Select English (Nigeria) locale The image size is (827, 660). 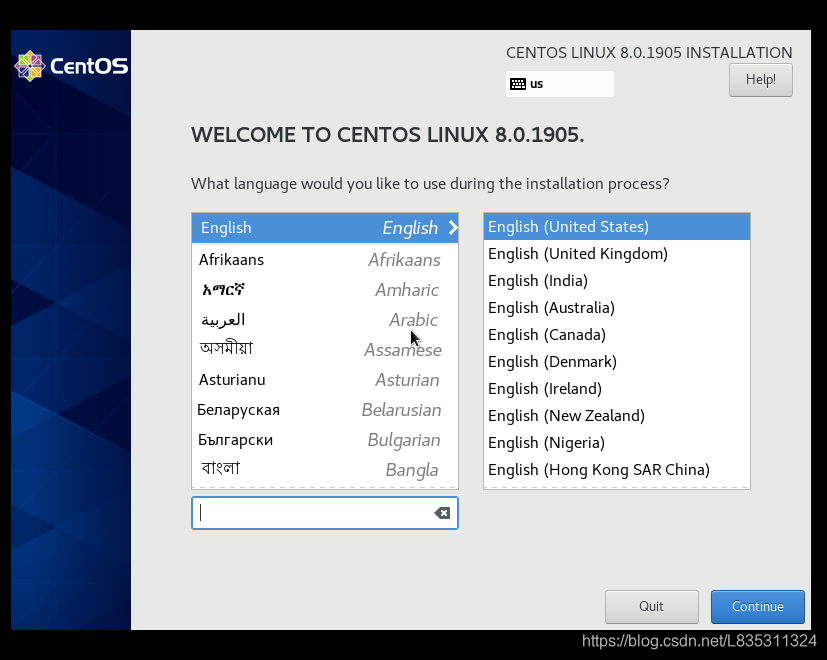point(617,443)
